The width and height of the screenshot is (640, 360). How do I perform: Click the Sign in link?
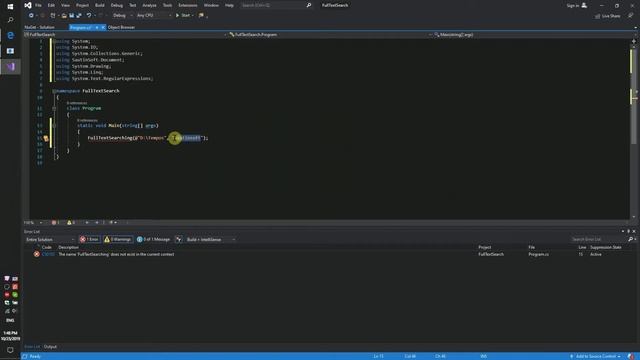click(x=572, y=5)
